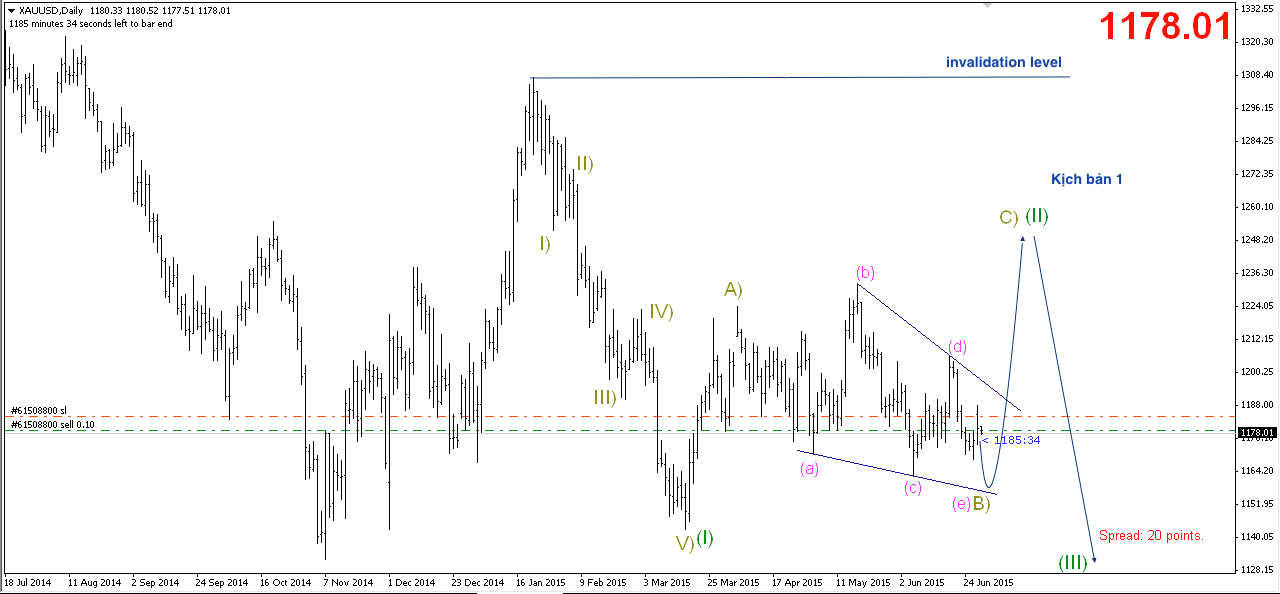
Task: Click the triangle beside XAUUSD,Daily title
Action: 10,10
